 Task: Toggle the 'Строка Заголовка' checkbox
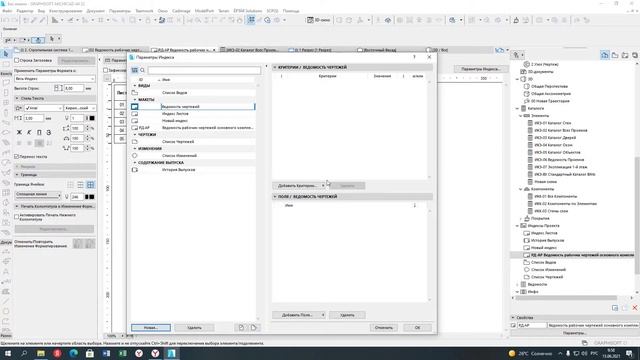[x=17, y=60]
